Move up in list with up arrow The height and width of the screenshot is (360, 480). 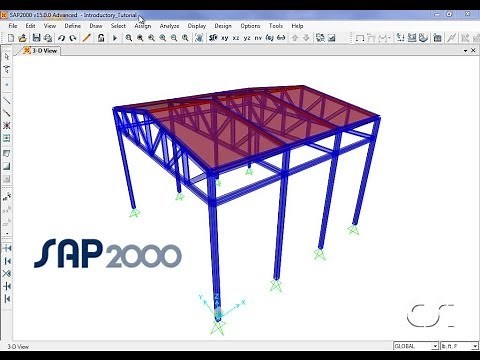click(295, 38)
